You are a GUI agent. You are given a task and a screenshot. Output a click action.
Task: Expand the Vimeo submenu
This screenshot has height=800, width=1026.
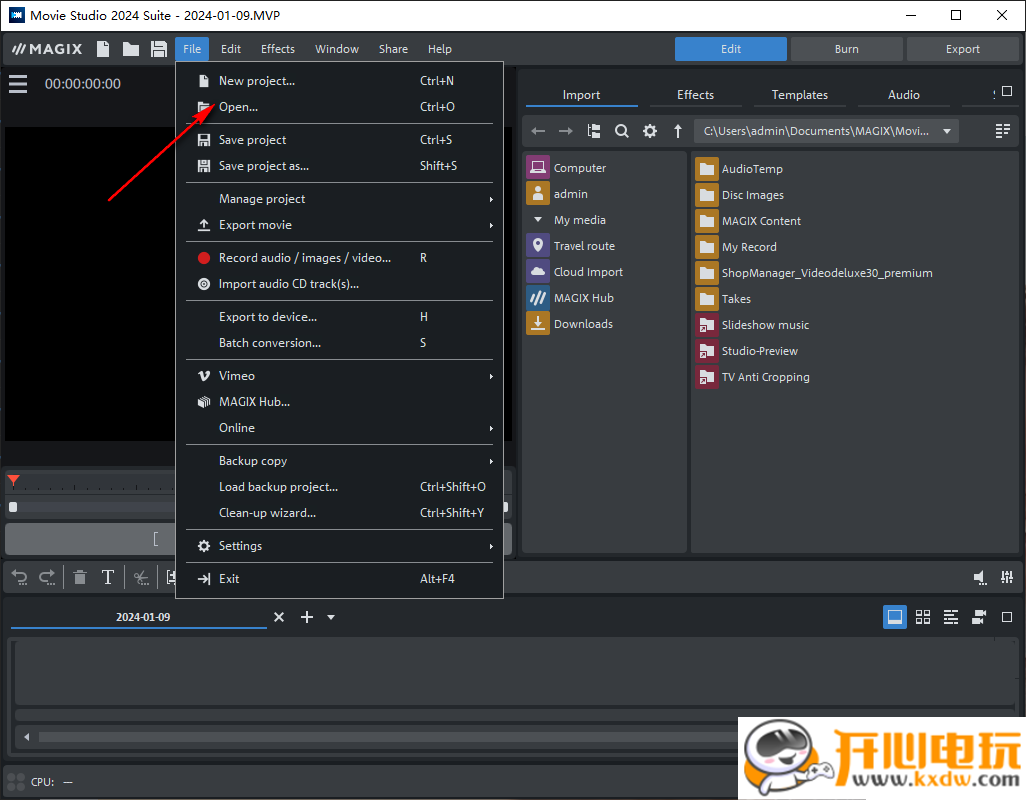point(340,375)
